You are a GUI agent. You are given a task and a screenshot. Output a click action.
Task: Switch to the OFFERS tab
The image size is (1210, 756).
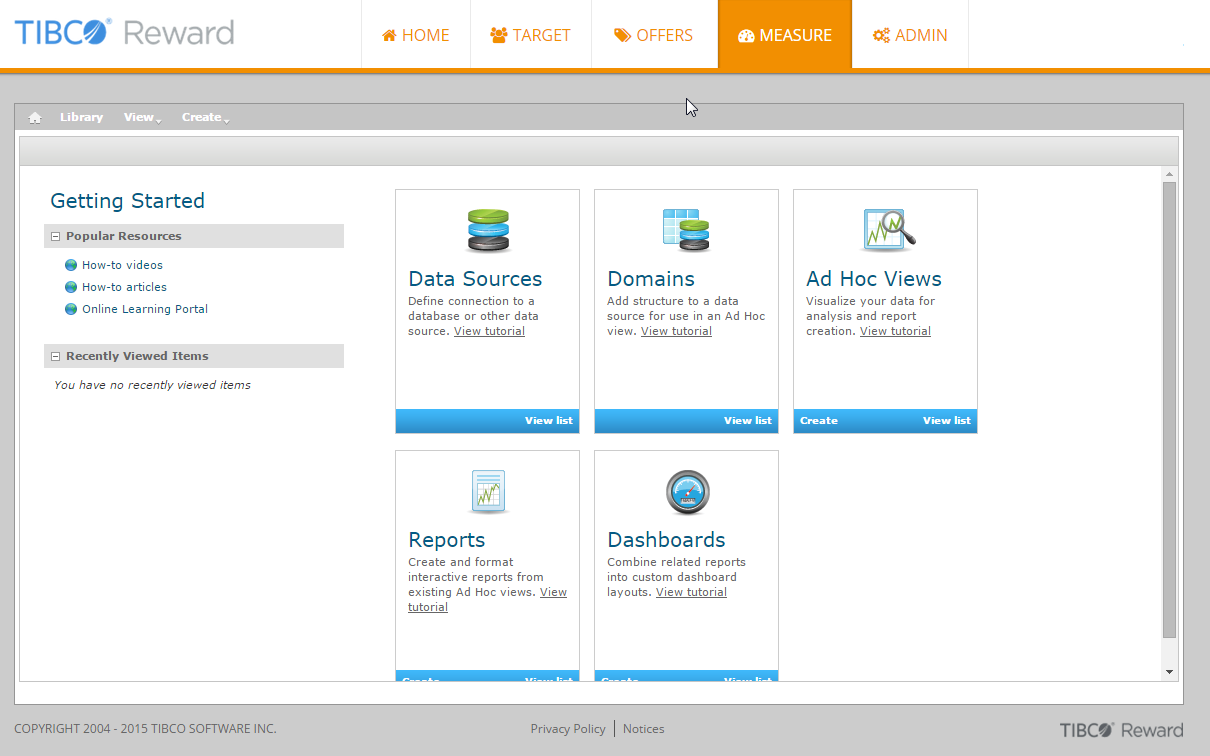[654, 35]
